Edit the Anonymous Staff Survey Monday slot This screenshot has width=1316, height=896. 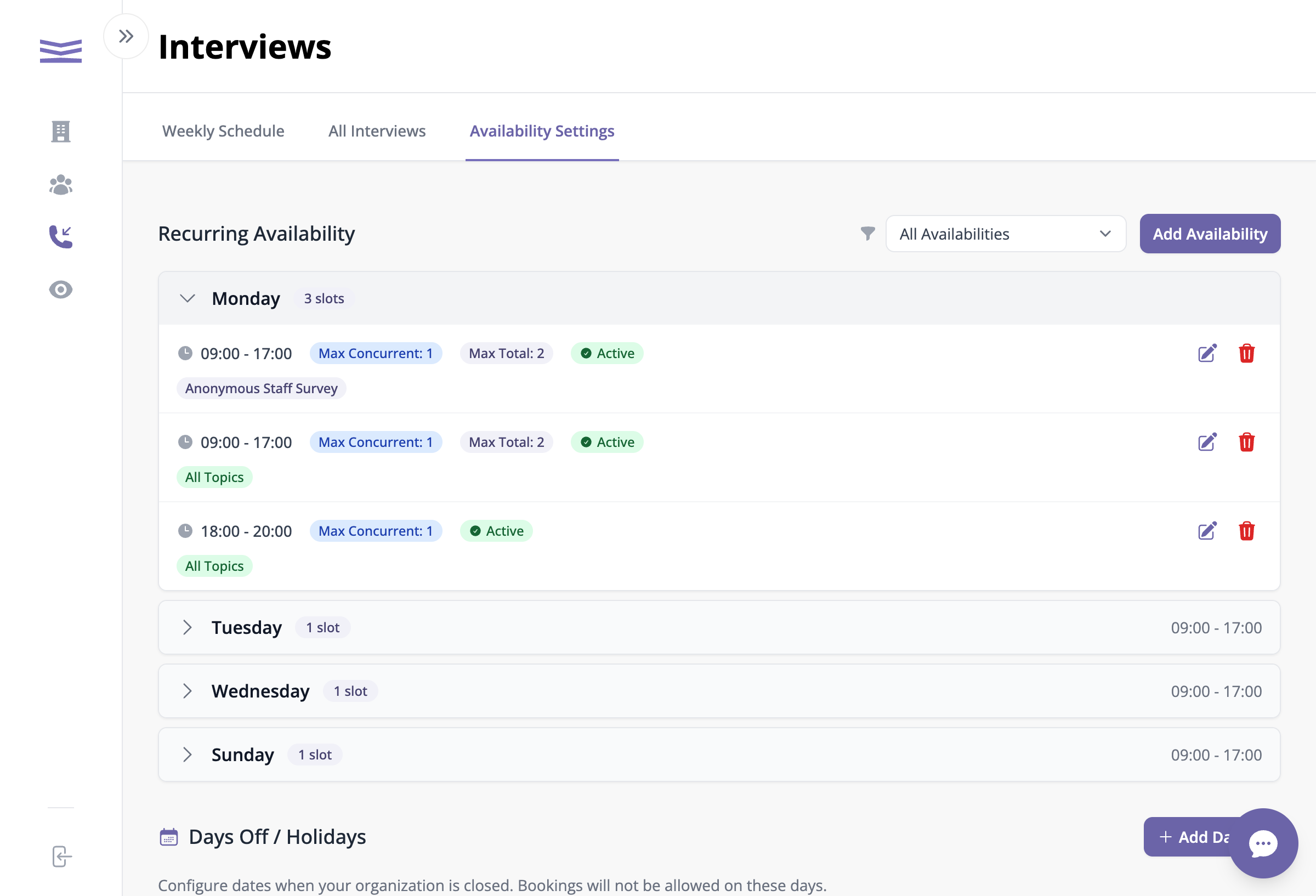pyautogui.click(x=1207, y=354)
